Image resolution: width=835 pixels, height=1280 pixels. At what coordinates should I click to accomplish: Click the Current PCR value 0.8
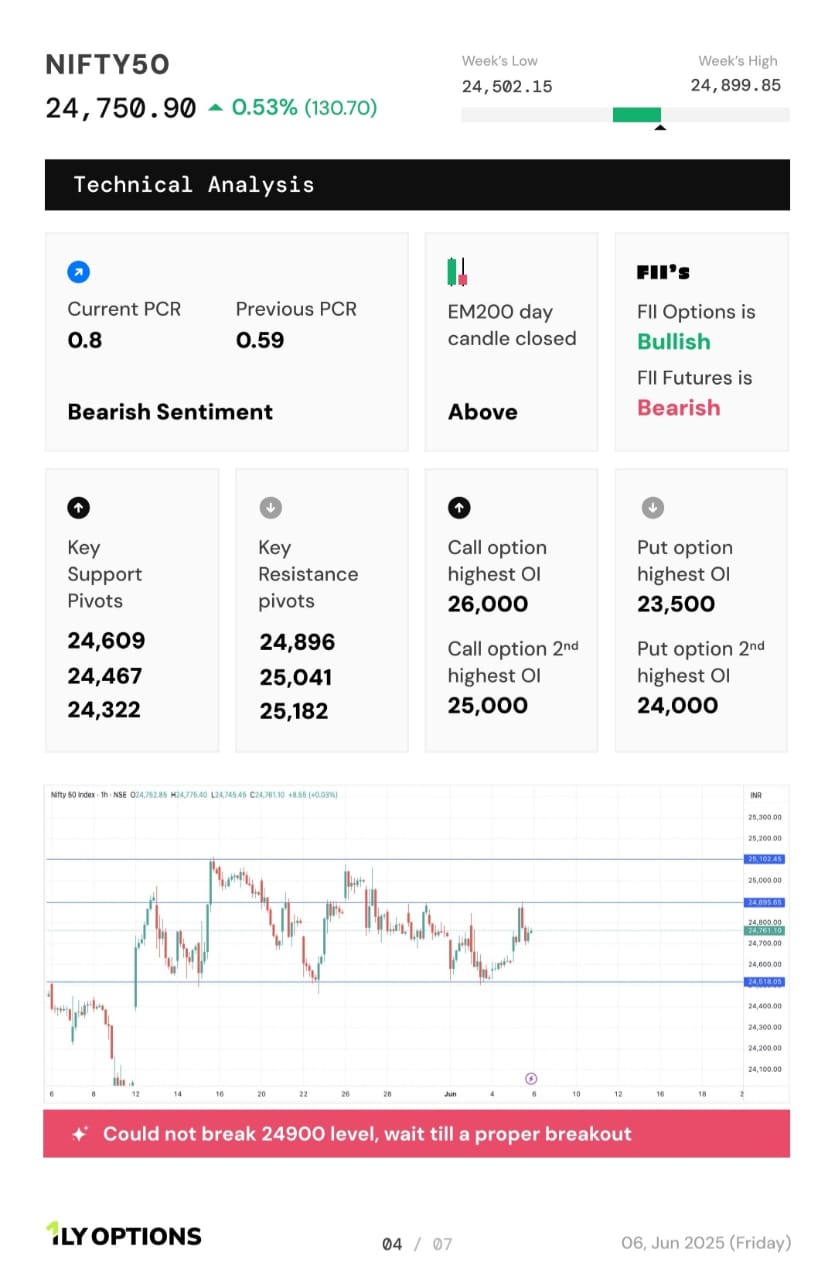[x=85, y=340]
